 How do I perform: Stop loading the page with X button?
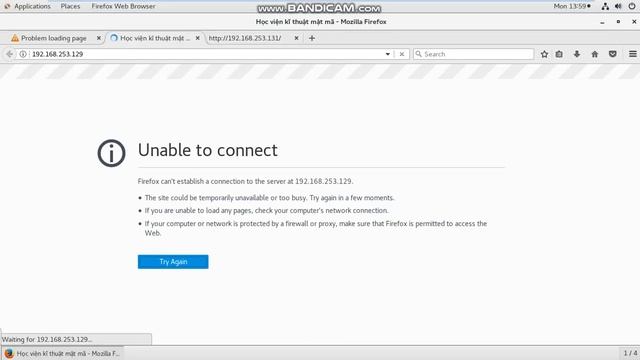pyautogui.click(x=402, y=54)
